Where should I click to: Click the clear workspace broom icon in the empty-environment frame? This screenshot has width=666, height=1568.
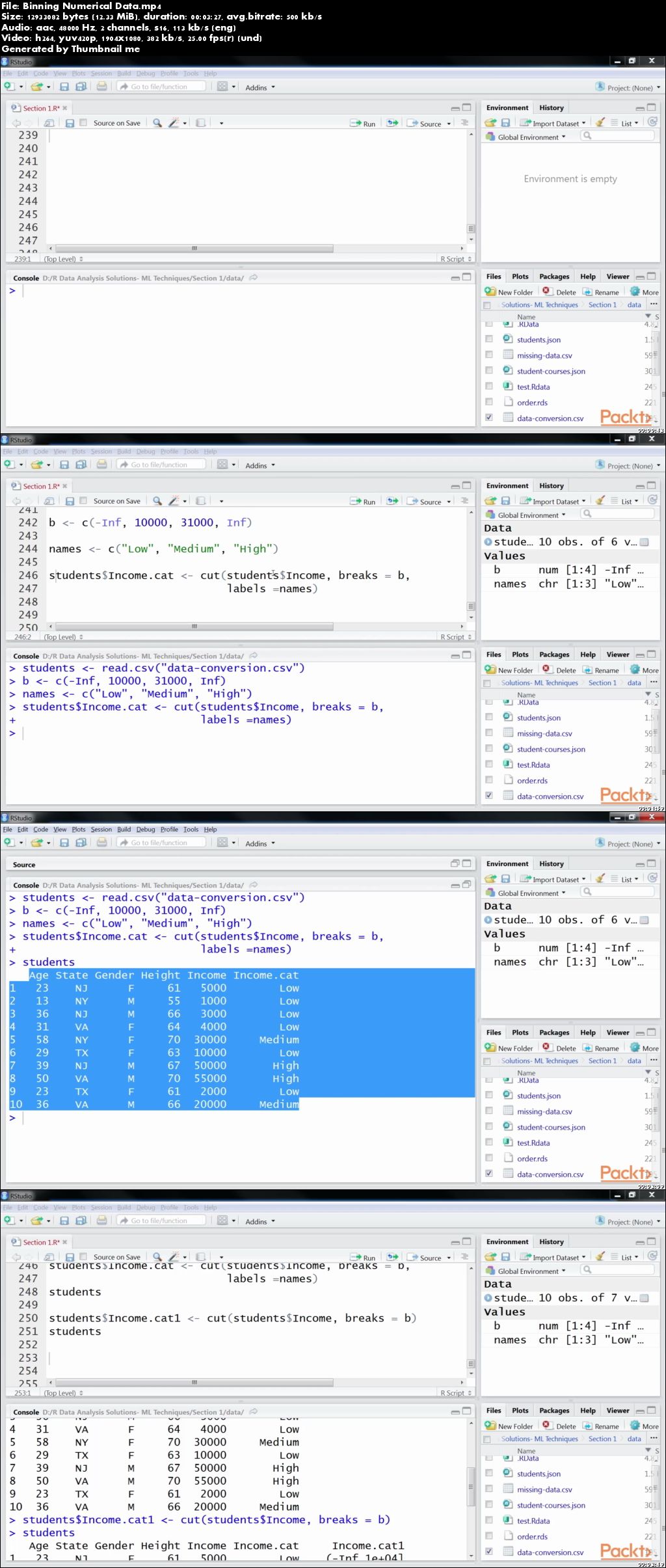pos(600,122)
